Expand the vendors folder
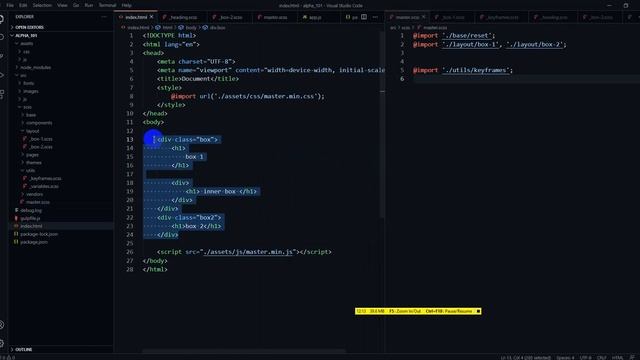The height and width of the screenshot is (360, 640). [x=34, y=194]
